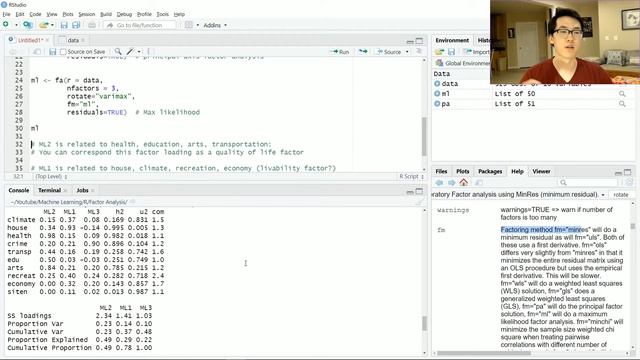Click the New File plus icon
Viewport: 640px width, 360px height.
click(6, 25)
